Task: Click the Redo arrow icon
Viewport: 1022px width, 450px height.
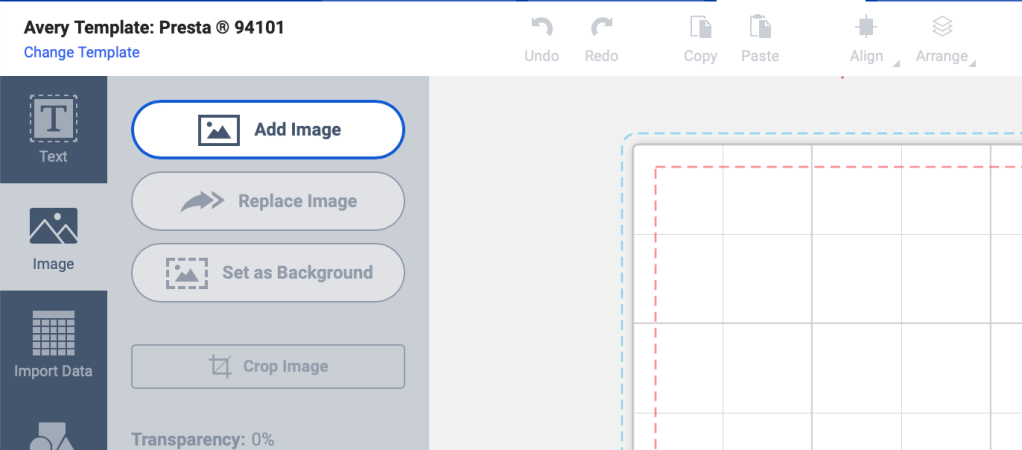Action: click(601, 27)
